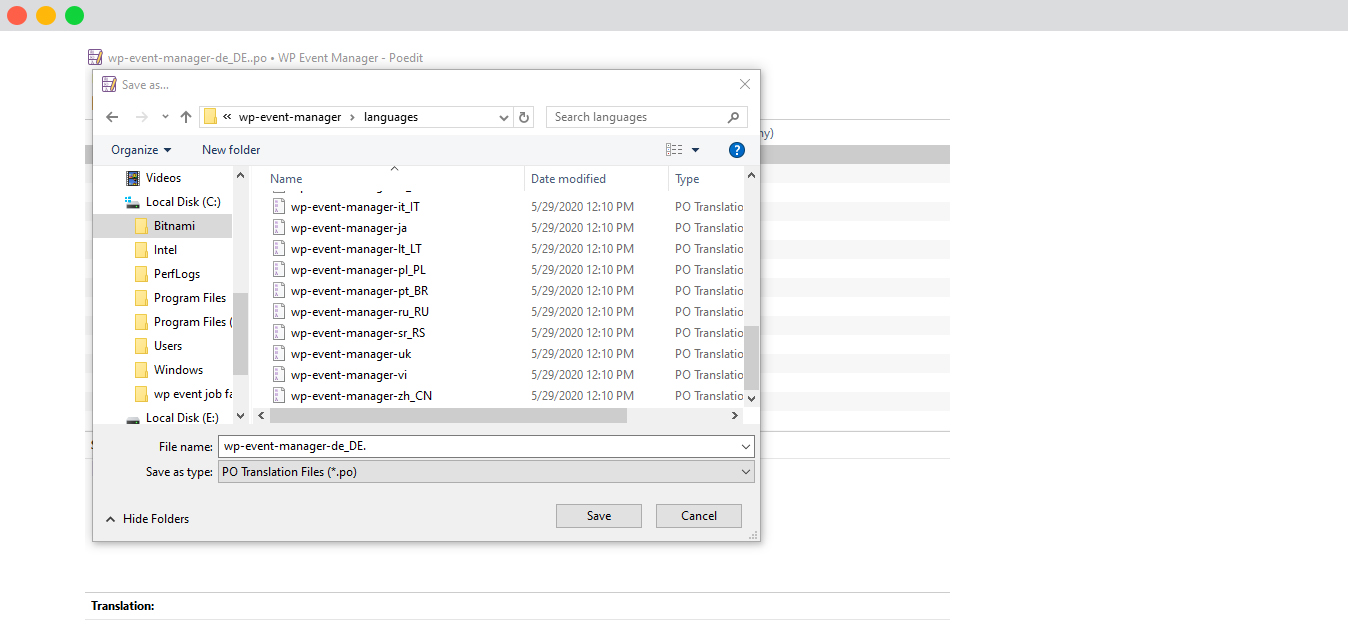Select Local Disk (E:) in navigation pane

(182, 418)
